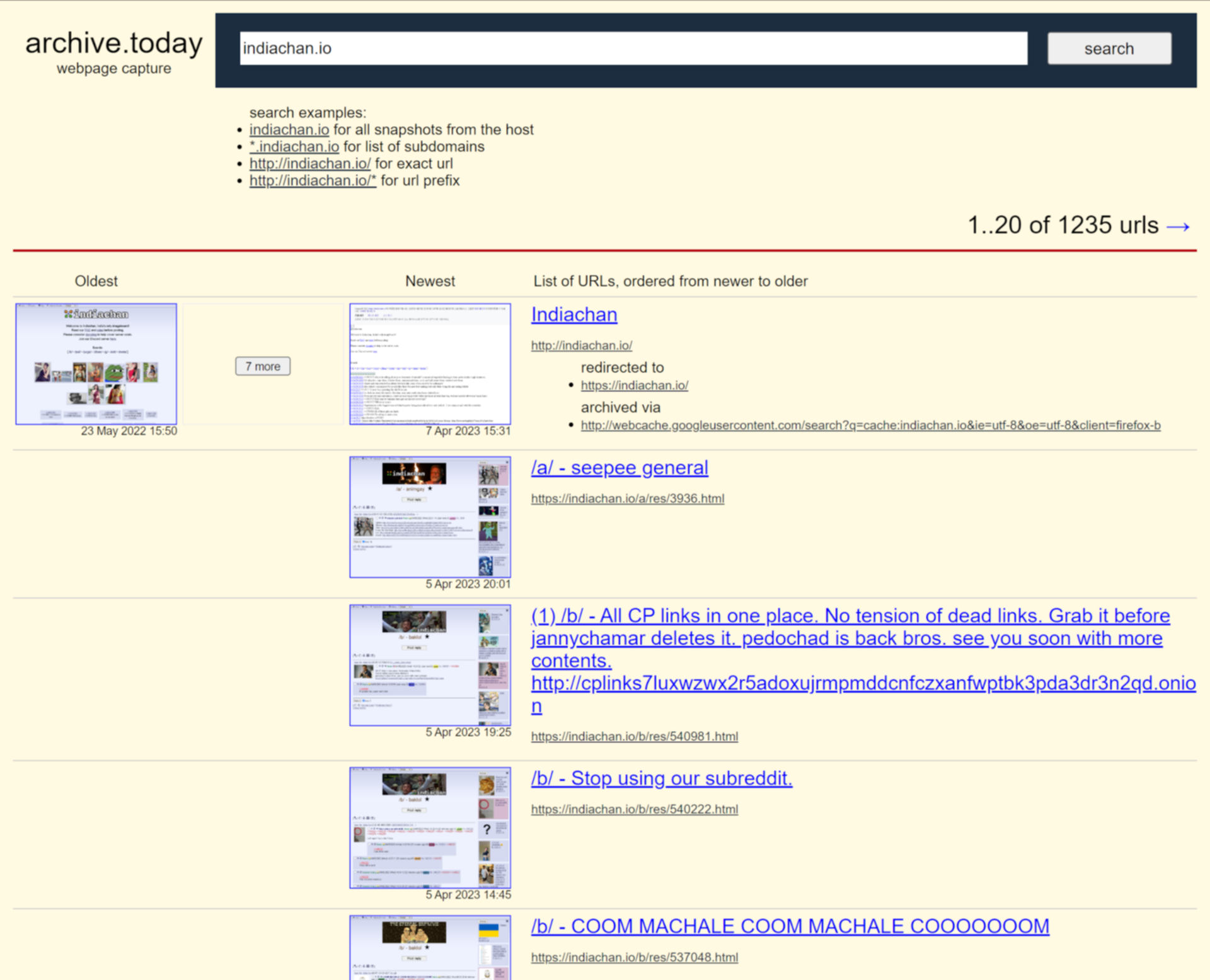Focus the indiachan.io search input field
The height and width of the screenshot is (980, 1210).
tap(633, 49)
